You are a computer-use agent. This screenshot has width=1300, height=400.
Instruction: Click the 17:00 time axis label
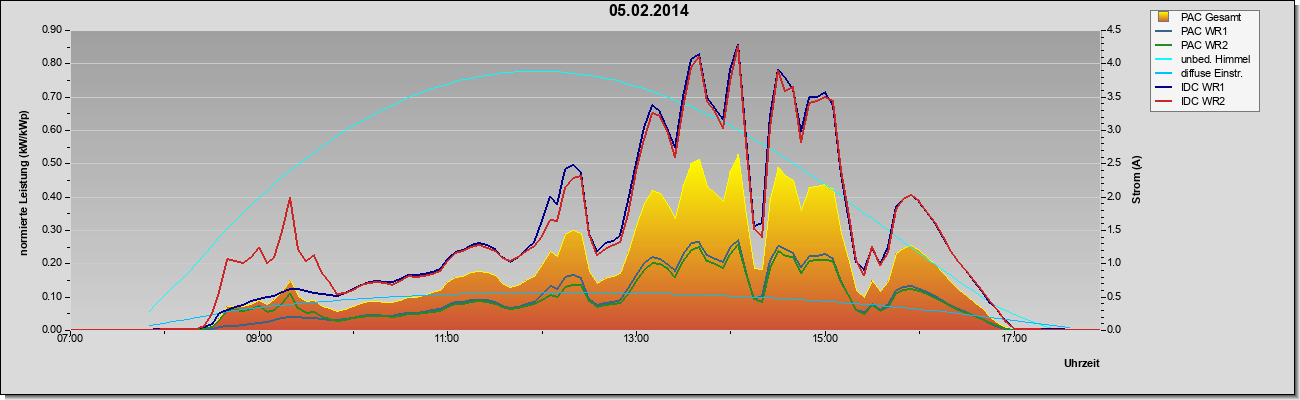1014,340
